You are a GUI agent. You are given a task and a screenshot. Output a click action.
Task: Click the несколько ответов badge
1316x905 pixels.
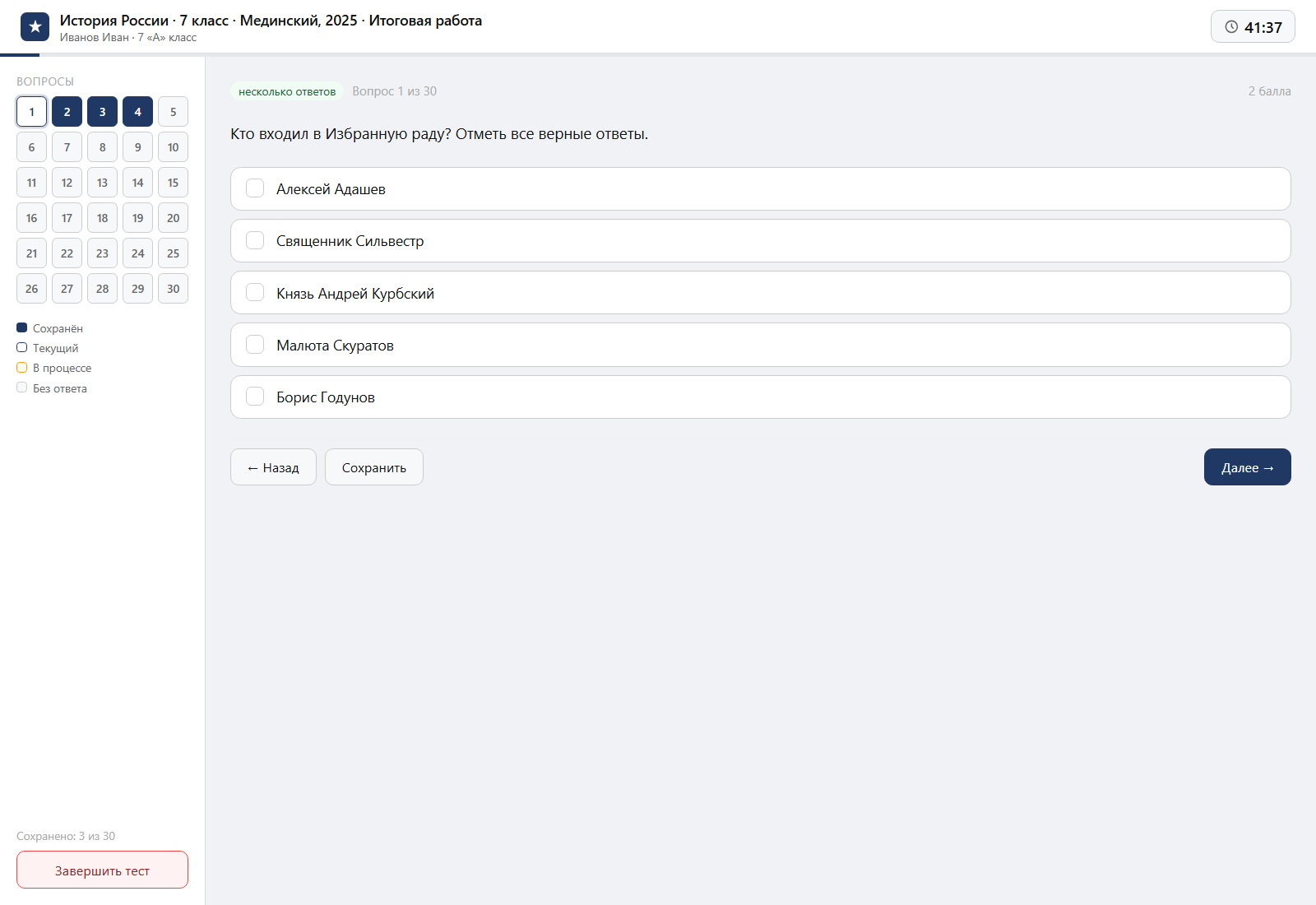[287, 91]
